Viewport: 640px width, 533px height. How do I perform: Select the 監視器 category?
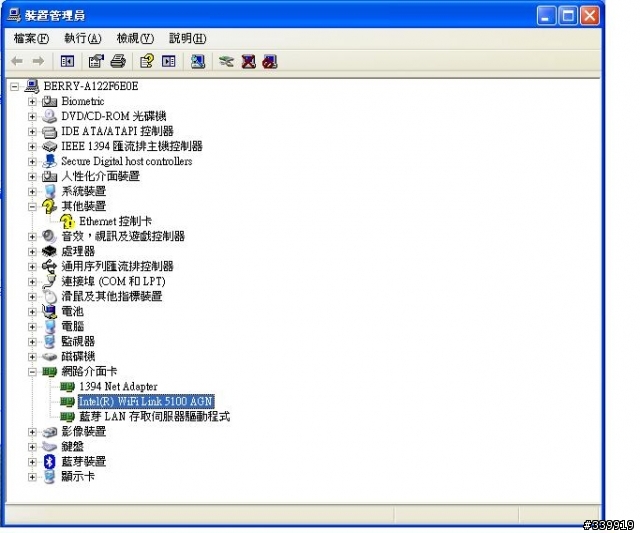click(x=78, y=342)
